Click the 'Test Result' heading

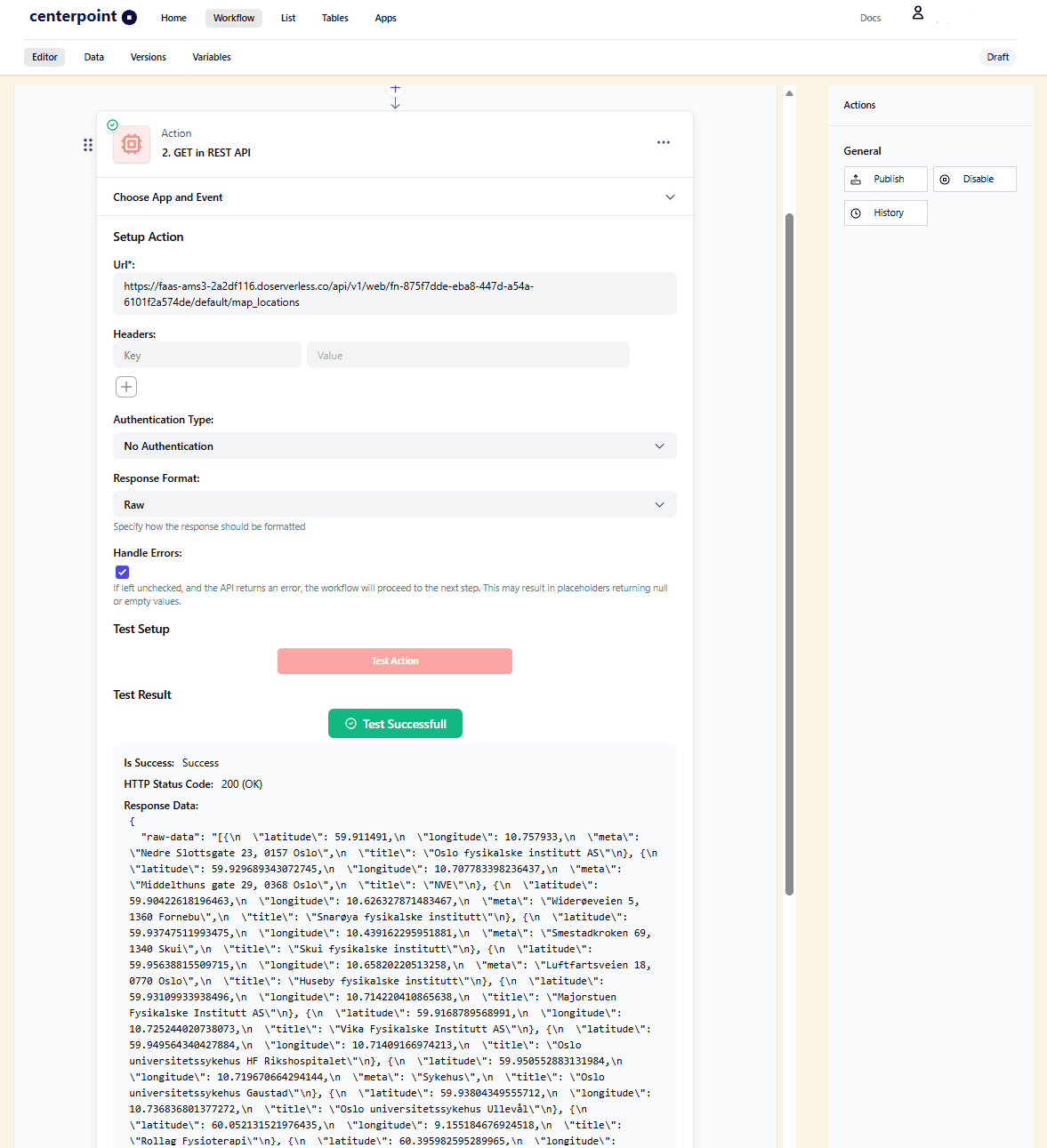[142, 694]
